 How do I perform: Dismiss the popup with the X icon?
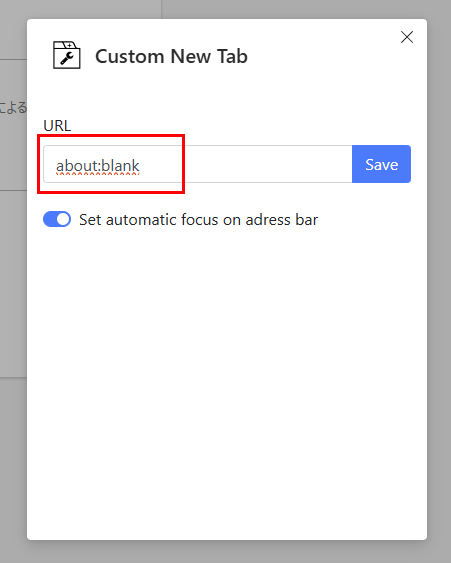tap(407, 37)
